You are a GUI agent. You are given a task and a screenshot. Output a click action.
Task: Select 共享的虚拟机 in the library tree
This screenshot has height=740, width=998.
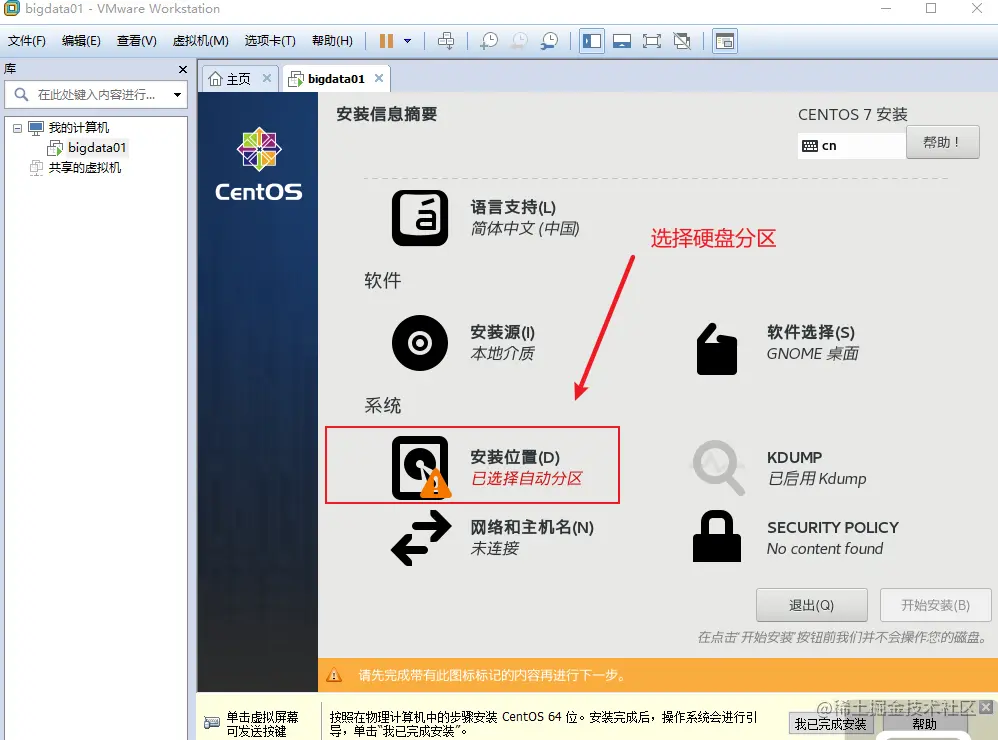[x=84, y=167]
